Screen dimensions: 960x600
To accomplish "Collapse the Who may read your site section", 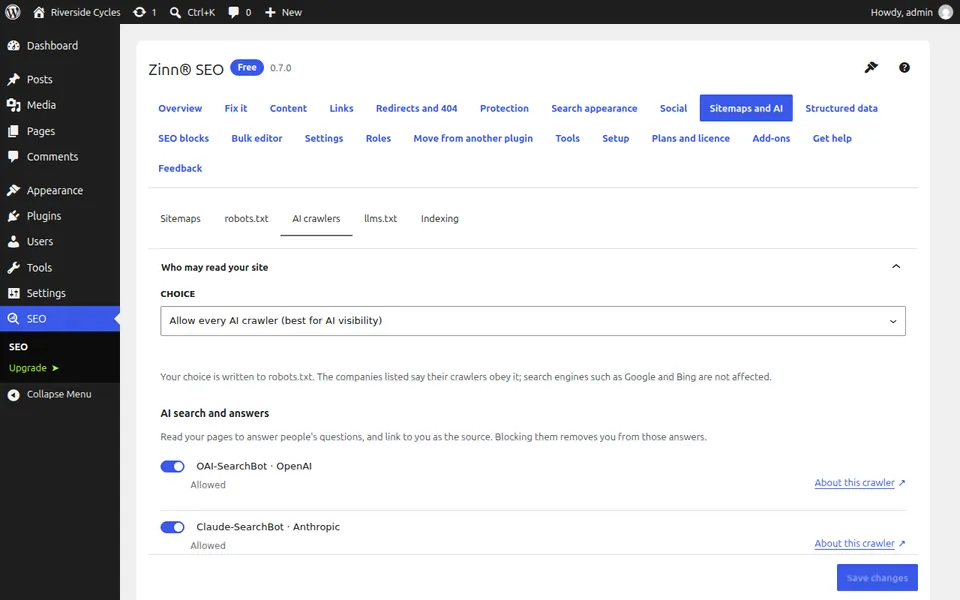I will click(x=896, y=266).
